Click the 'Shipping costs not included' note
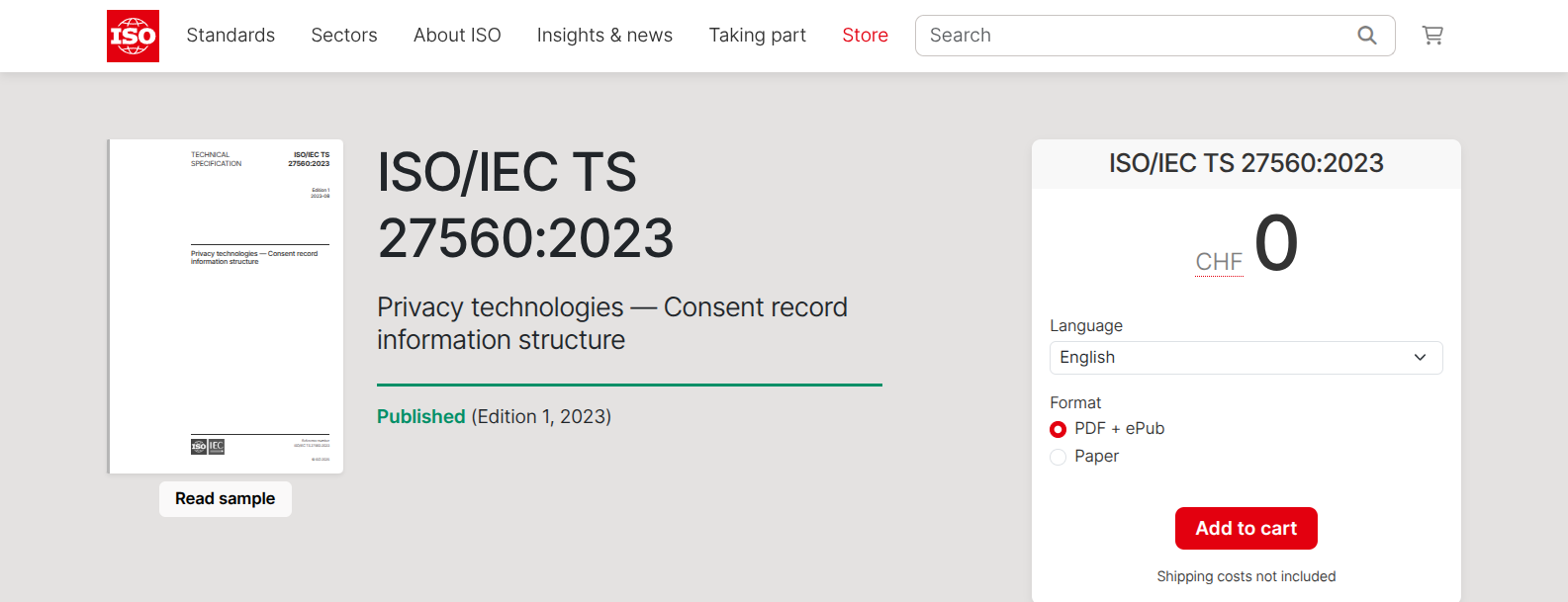 tap(1246, 576)
